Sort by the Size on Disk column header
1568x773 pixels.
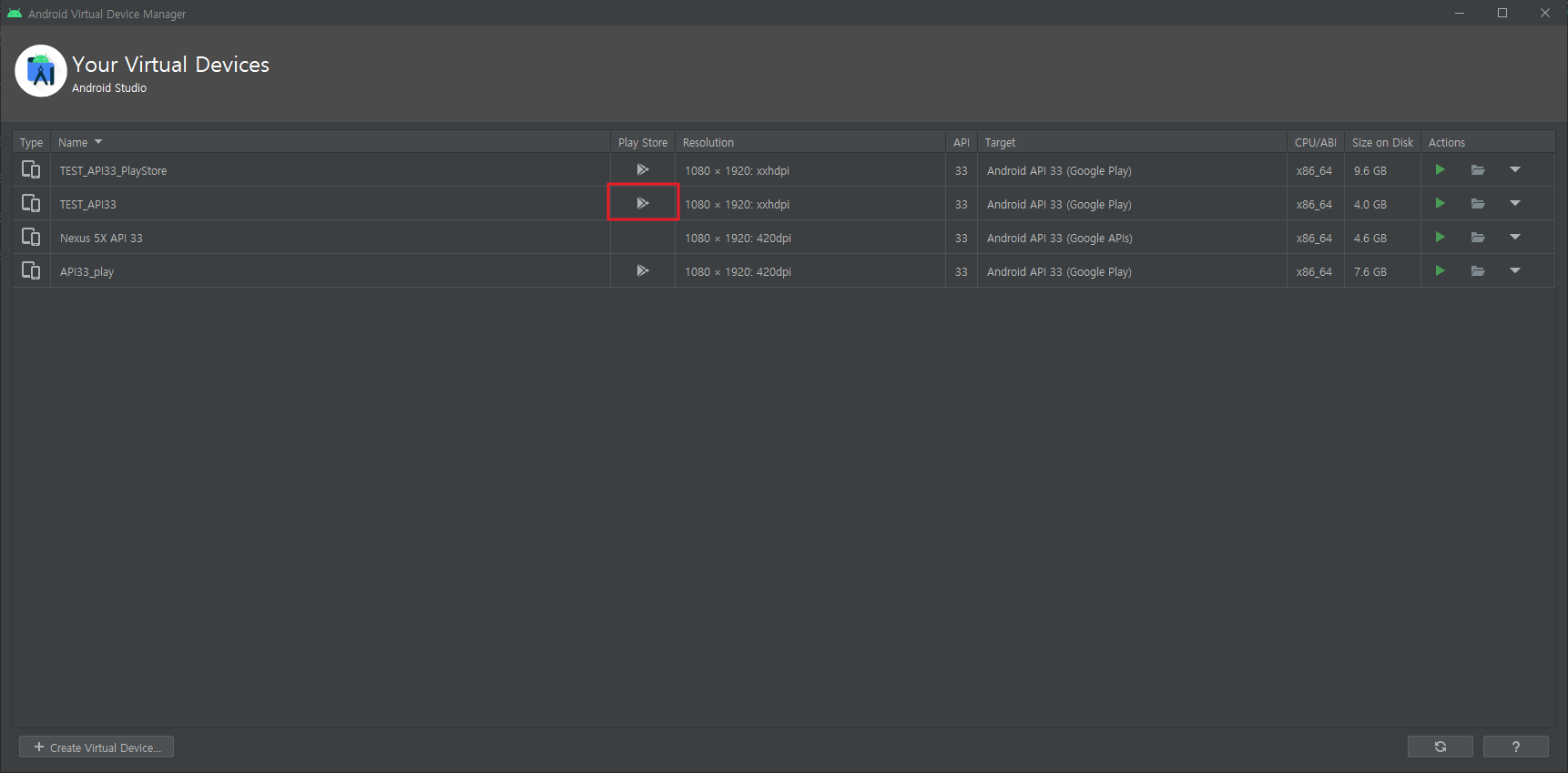tap(1382, 143)
